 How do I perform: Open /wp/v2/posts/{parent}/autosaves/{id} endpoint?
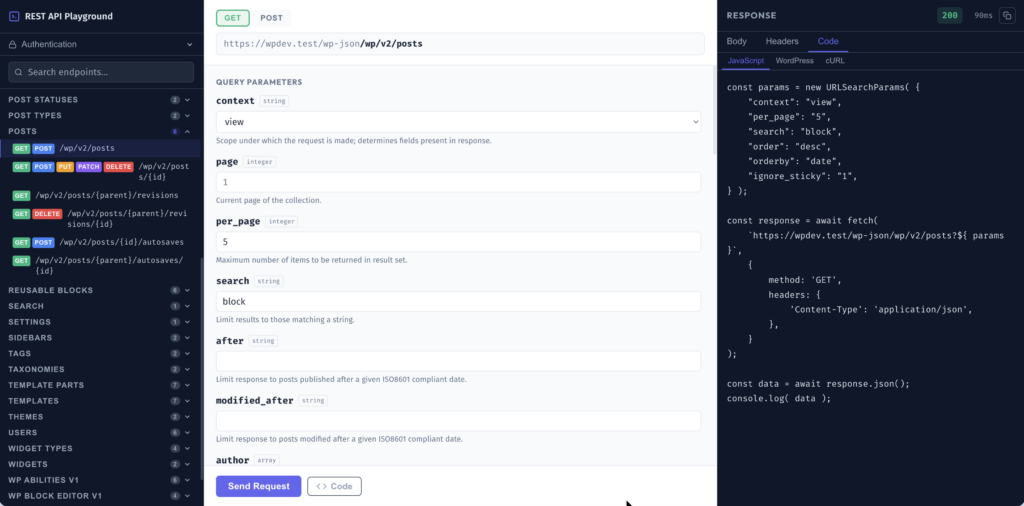click(x=101, y=266)
